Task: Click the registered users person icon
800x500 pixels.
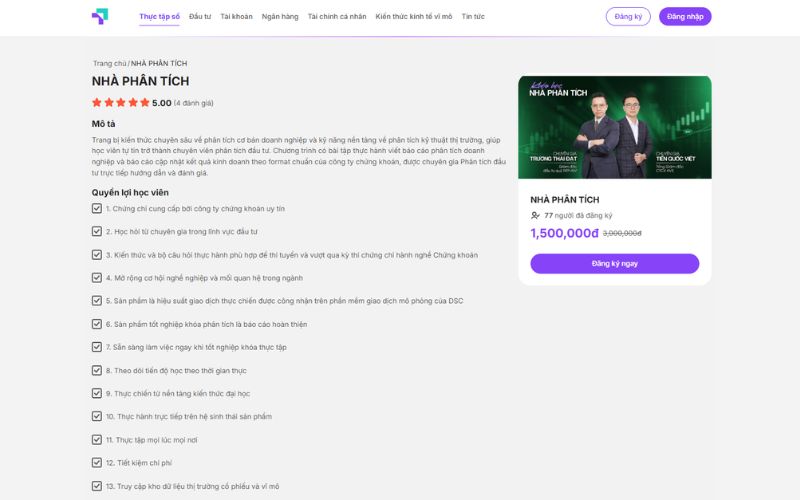Action: point(535,215)
